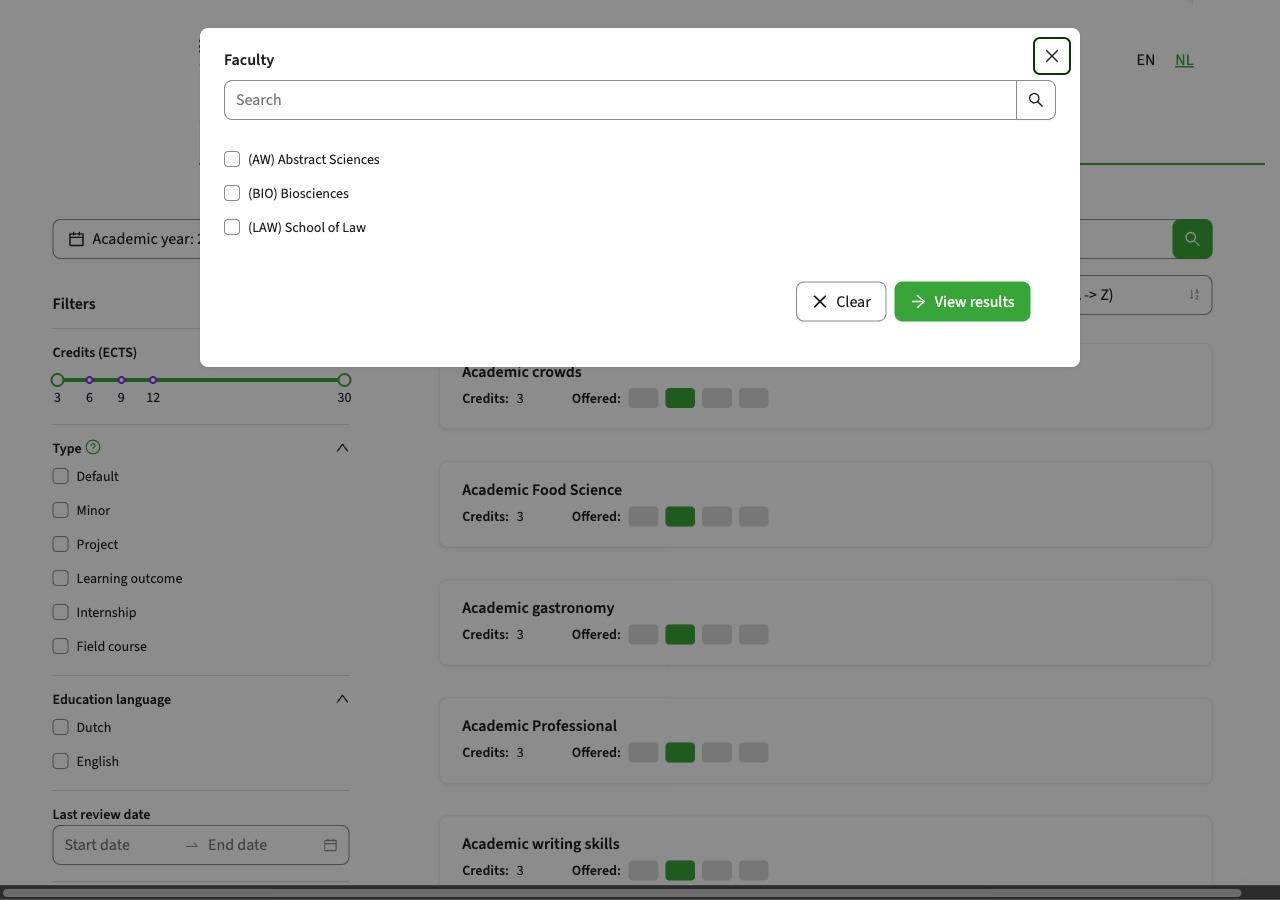
Task: Filter by Dutch education language
Action: tap(61, 727)
